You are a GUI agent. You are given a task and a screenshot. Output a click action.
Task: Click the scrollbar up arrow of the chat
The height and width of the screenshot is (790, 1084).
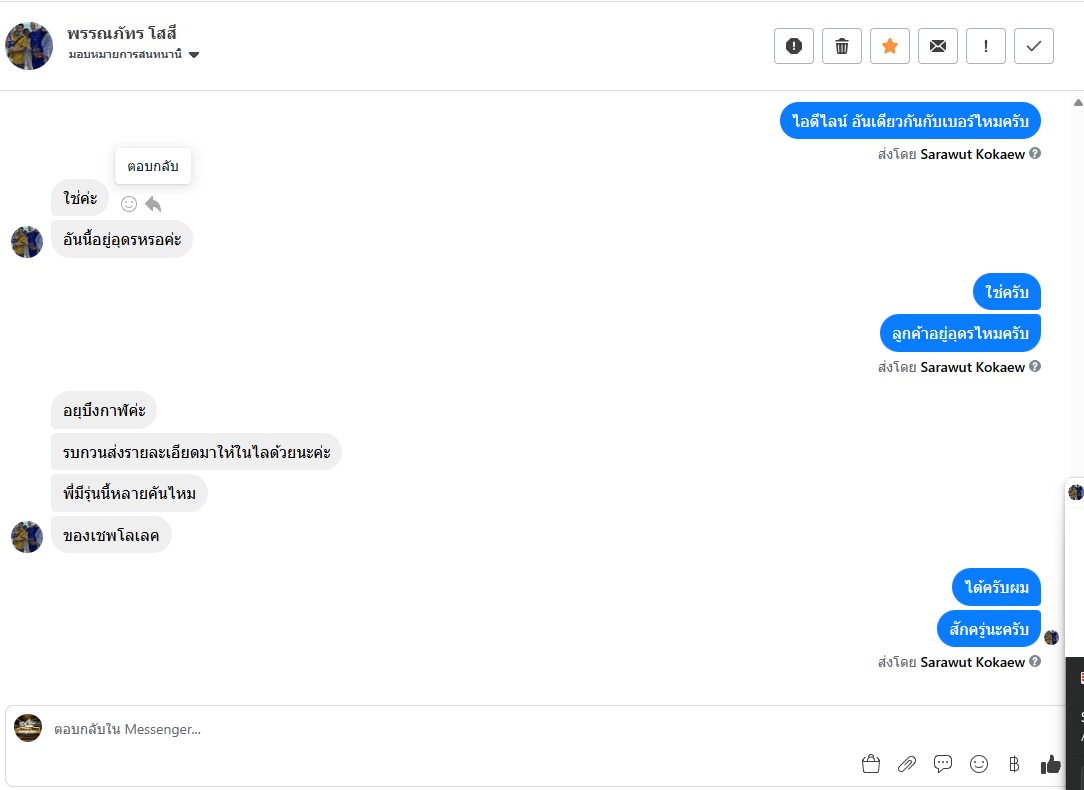click(x=1077, y=102)
